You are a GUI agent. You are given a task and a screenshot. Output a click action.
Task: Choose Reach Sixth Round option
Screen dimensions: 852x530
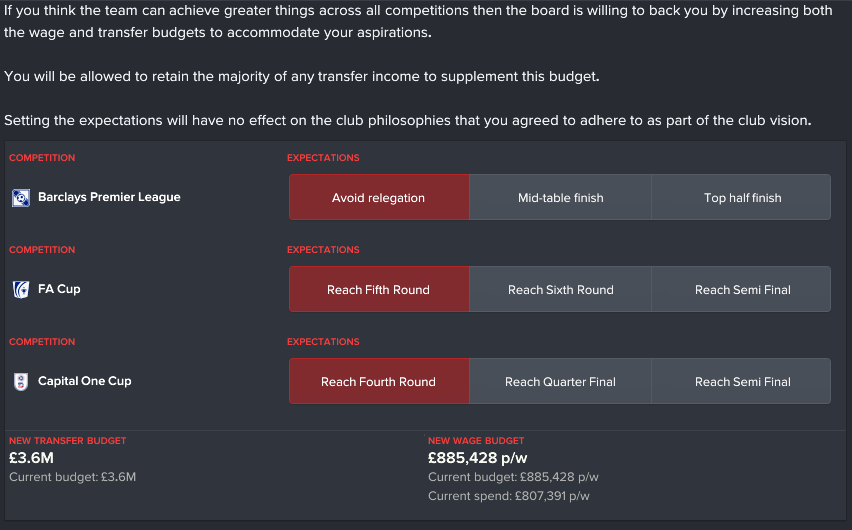tap(560, 290)
